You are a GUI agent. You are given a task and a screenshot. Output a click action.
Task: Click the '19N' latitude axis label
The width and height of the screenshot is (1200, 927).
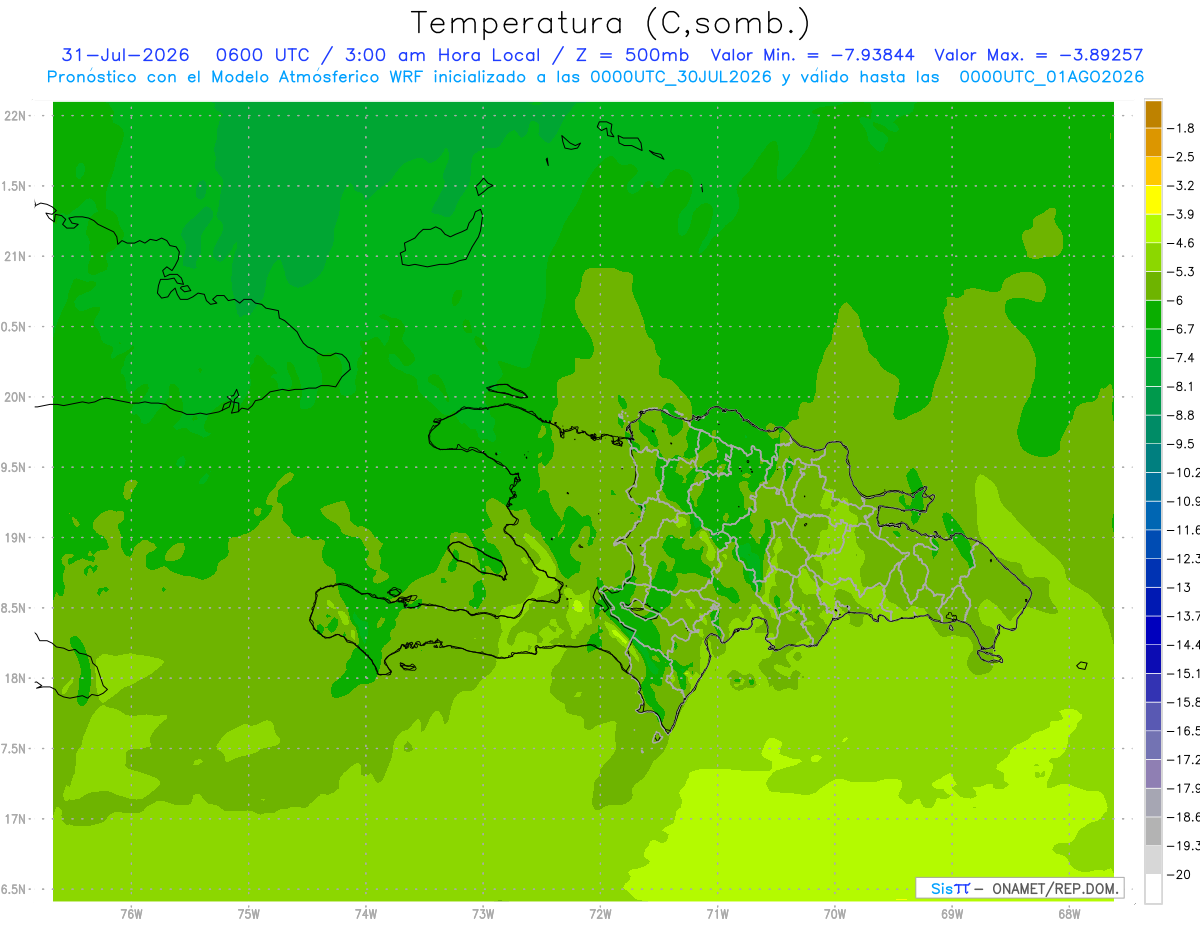click(15, 537)
